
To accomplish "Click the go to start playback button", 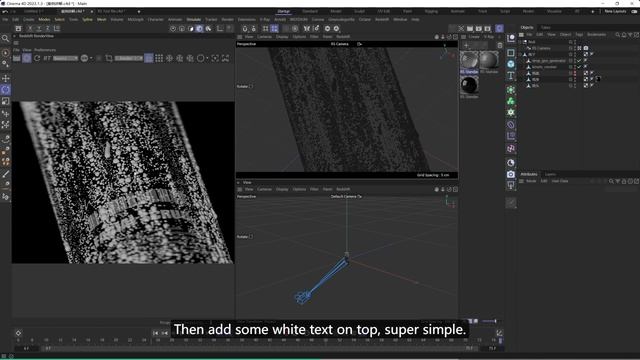I will (x=156, y=333).
